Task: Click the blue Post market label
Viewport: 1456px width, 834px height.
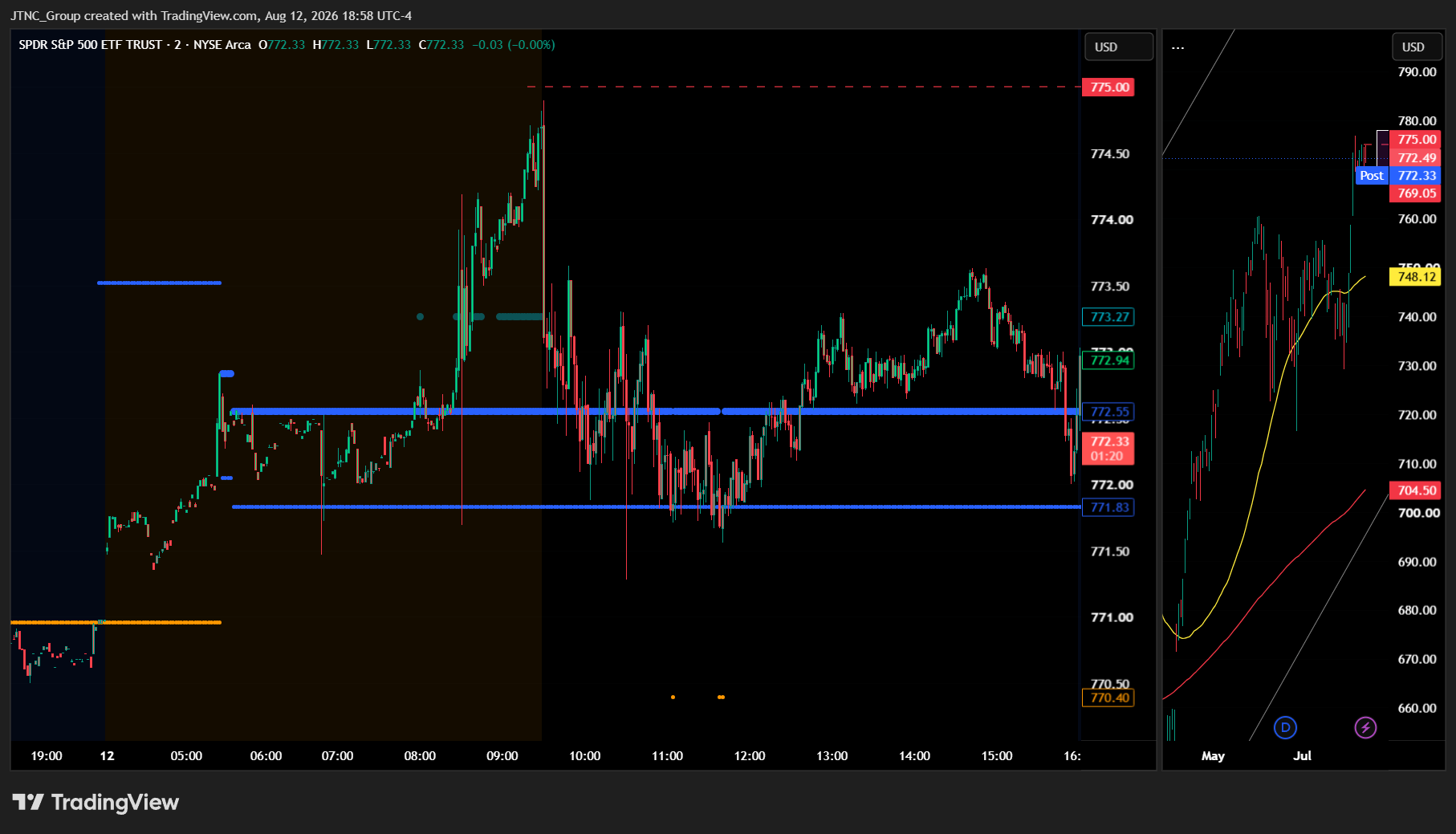Action: click(x=1372, y=176)
